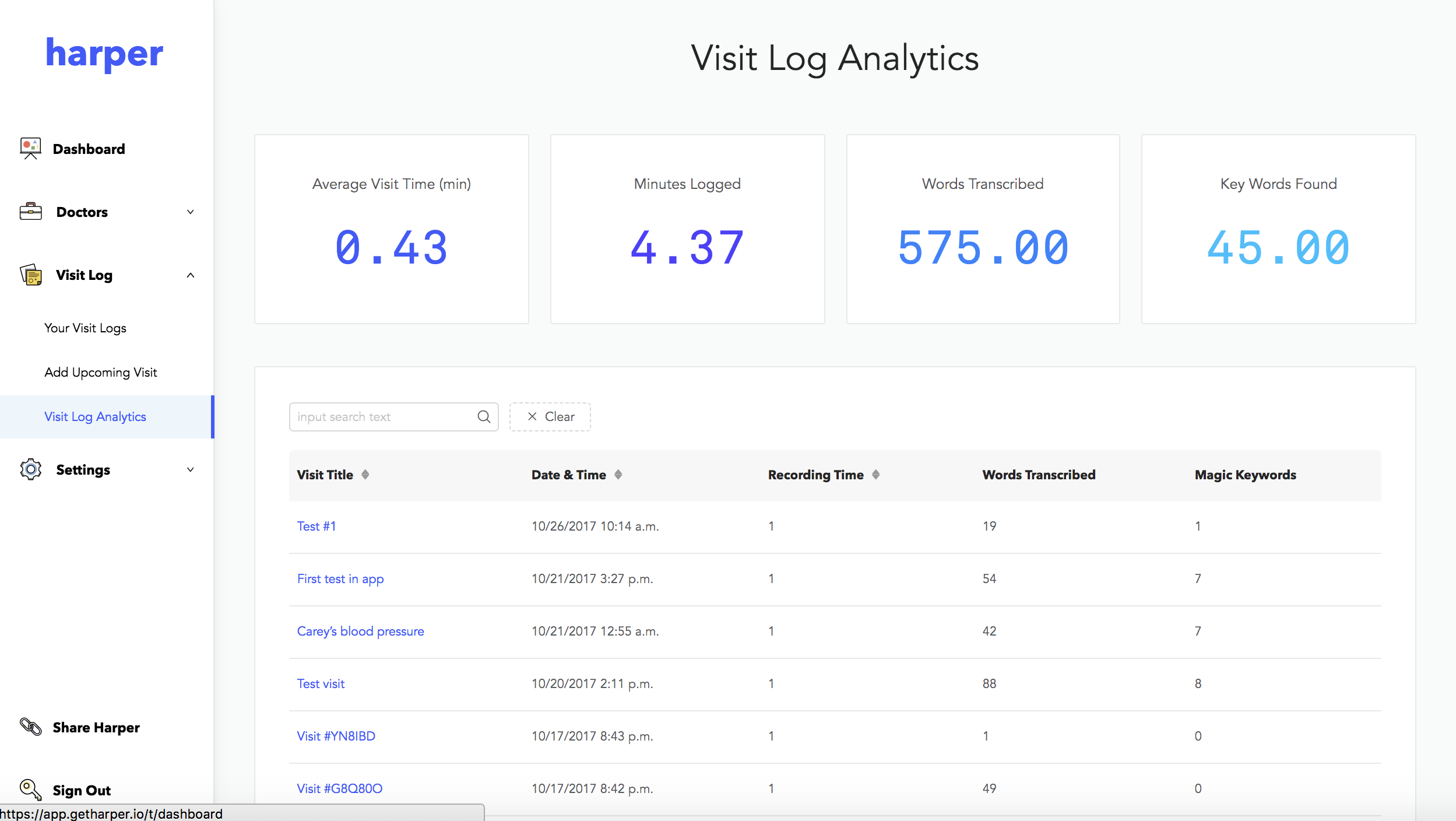Screen dimensions: 1456x821
Task: Open the First test in app visit link
Action: click(x=340, y=578)
